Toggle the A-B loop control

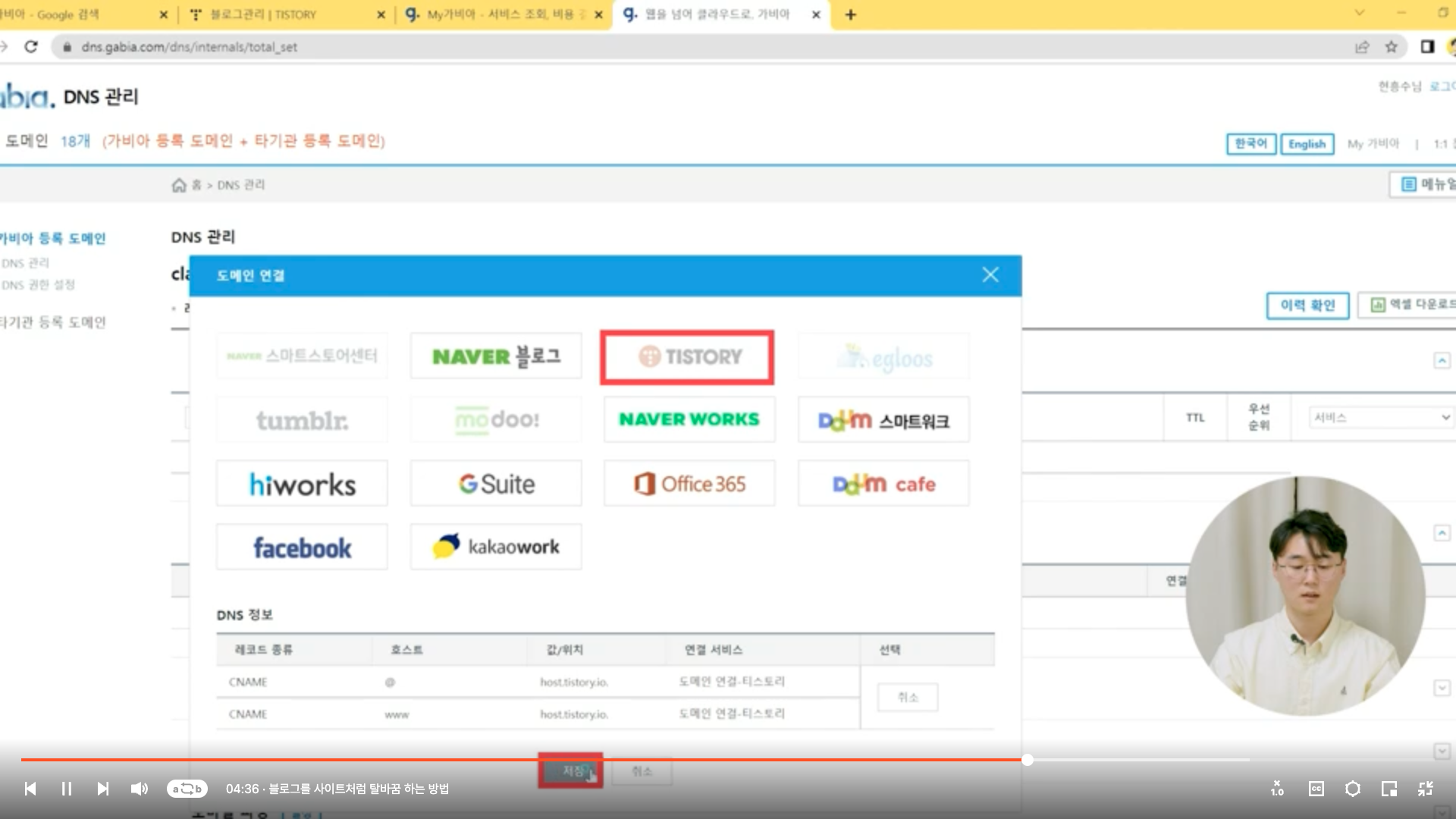[187, 789]
